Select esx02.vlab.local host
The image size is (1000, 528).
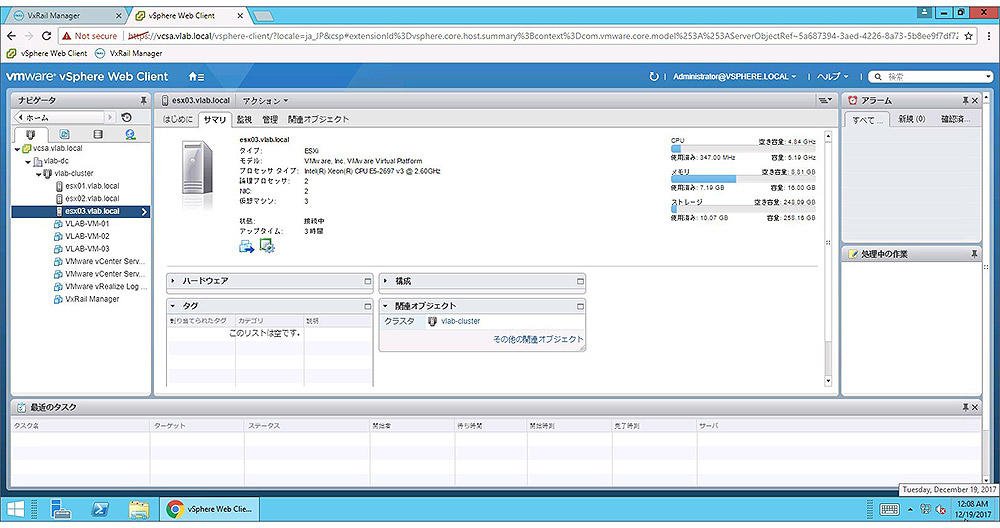pyautogui.click(x=92, y=199)
